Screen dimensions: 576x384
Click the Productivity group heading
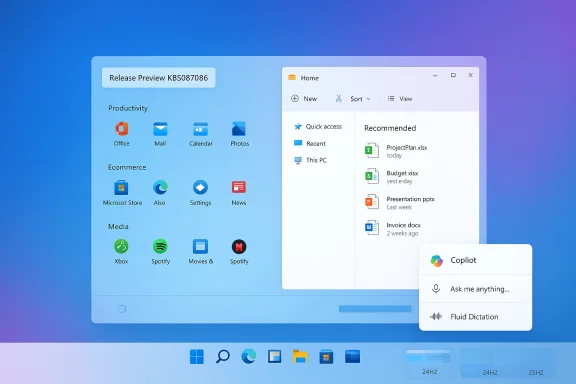pyautogui.click(x=128, y=108)
